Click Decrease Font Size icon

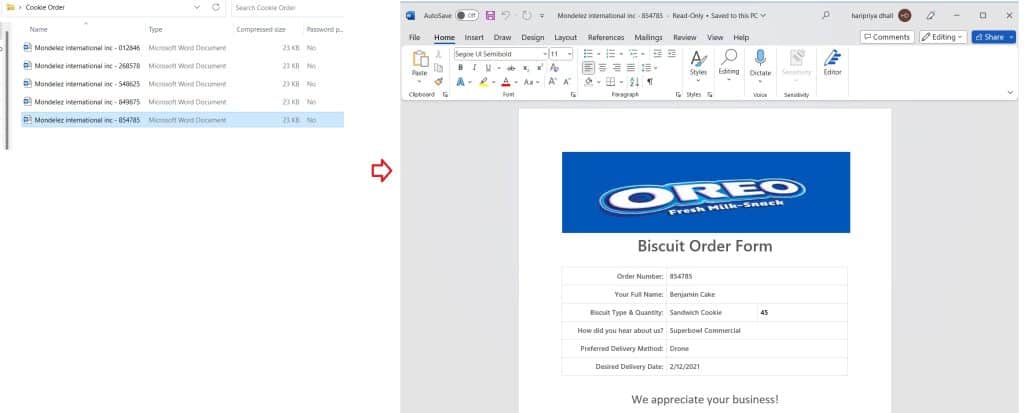pos(566,82)
